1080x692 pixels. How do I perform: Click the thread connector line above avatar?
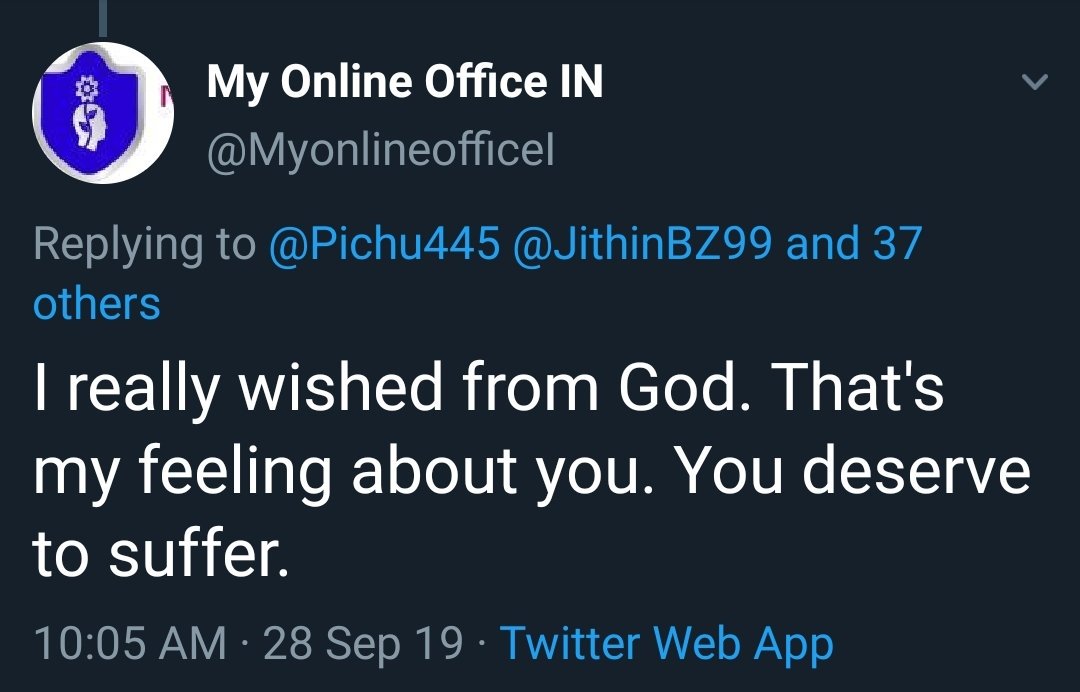click(103, 20)
